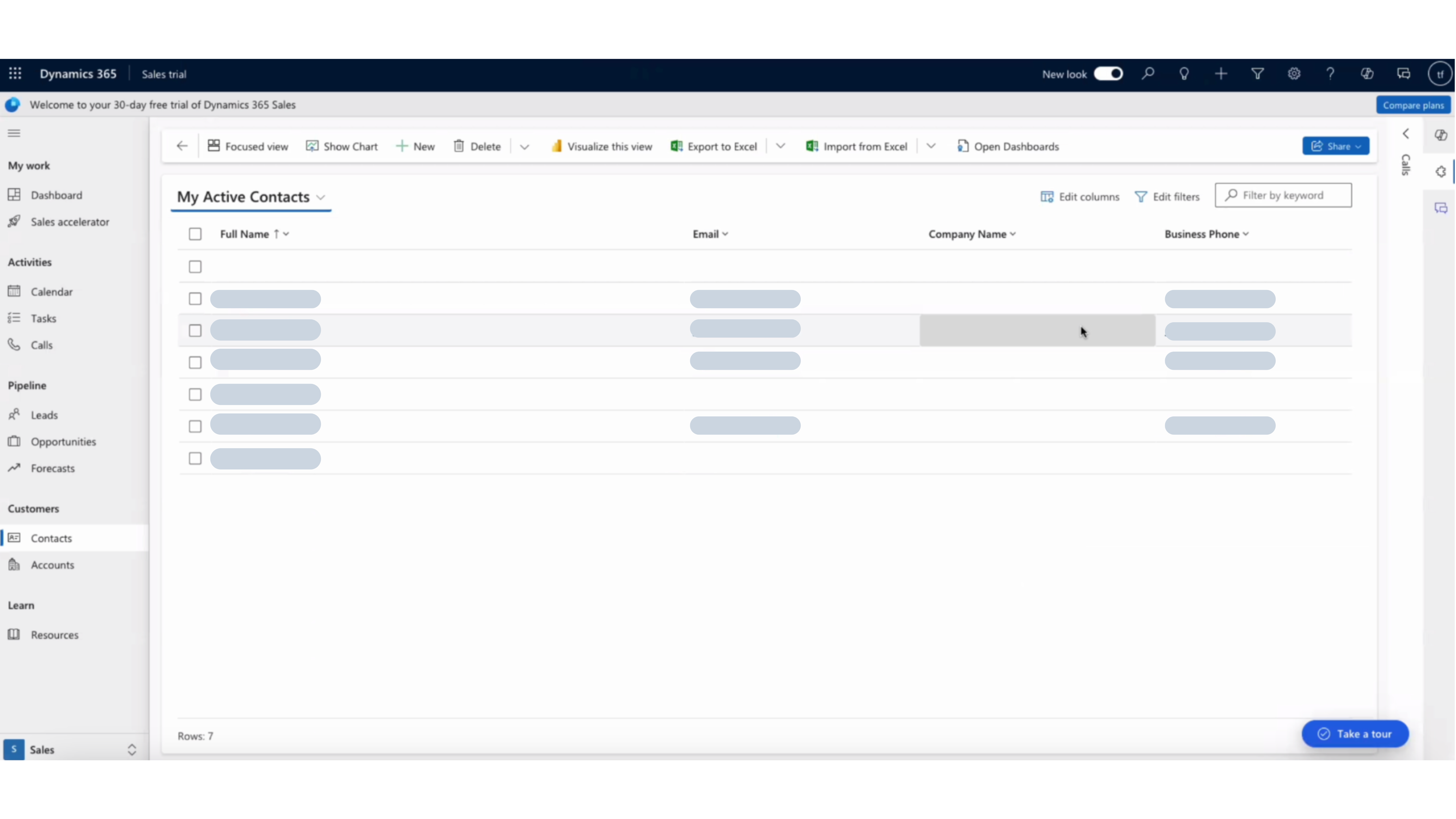The image size is (1456, 819).
Task: Click the Delete command
Action: click(x=477, y=146)
